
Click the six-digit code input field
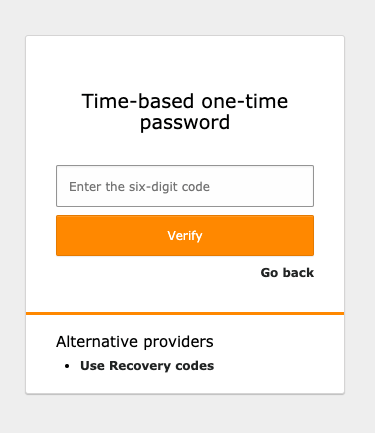[x=185, y=186]
